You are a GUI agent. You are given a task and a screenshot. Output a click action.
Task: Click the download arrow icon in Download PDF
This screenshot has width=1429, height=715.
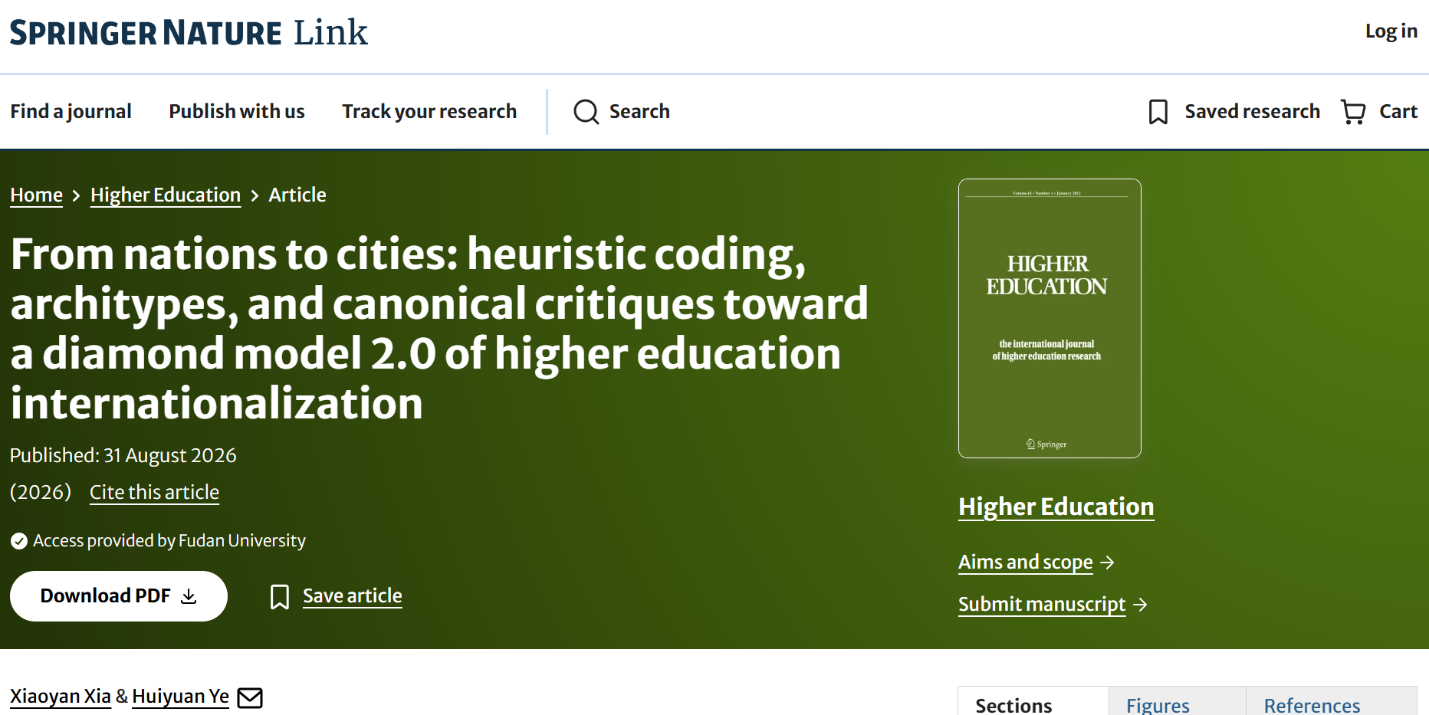pos(189,597)
